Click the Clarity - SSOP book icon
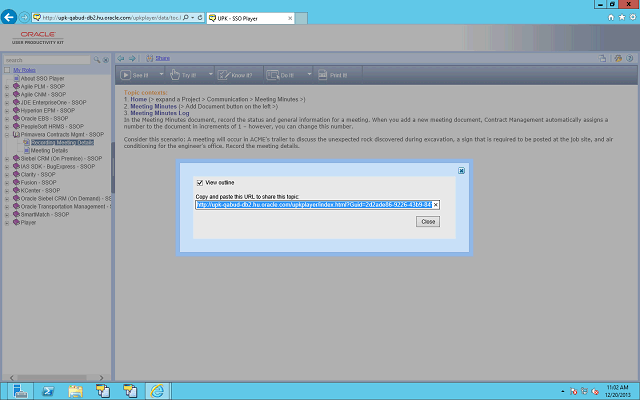Screen dimensions: 640x400 point(16,174)
